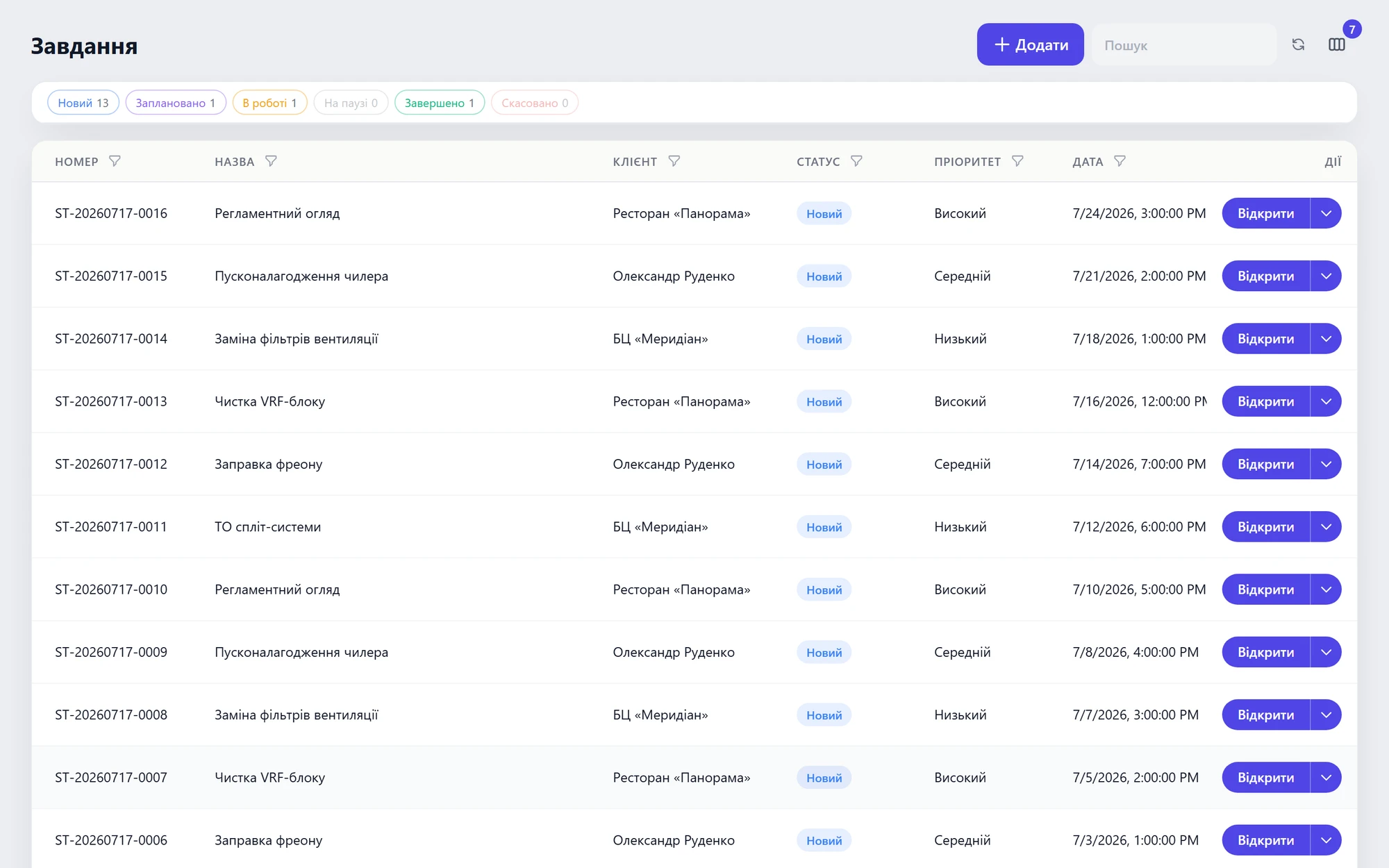Expand actions dropdown for task ST-20260717-0009
This screenshot has width=1389, height=868.
click(1326, 652)
